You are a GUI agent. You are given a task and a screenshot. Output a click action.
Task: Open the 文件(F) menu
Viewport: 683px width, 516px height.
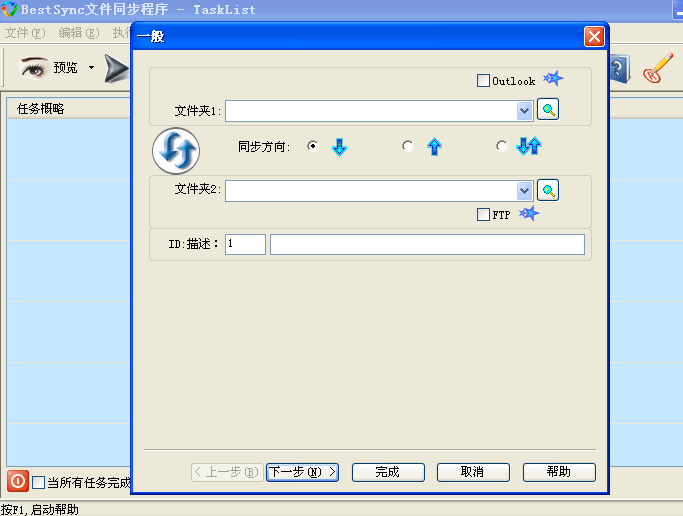pos(25,33)
